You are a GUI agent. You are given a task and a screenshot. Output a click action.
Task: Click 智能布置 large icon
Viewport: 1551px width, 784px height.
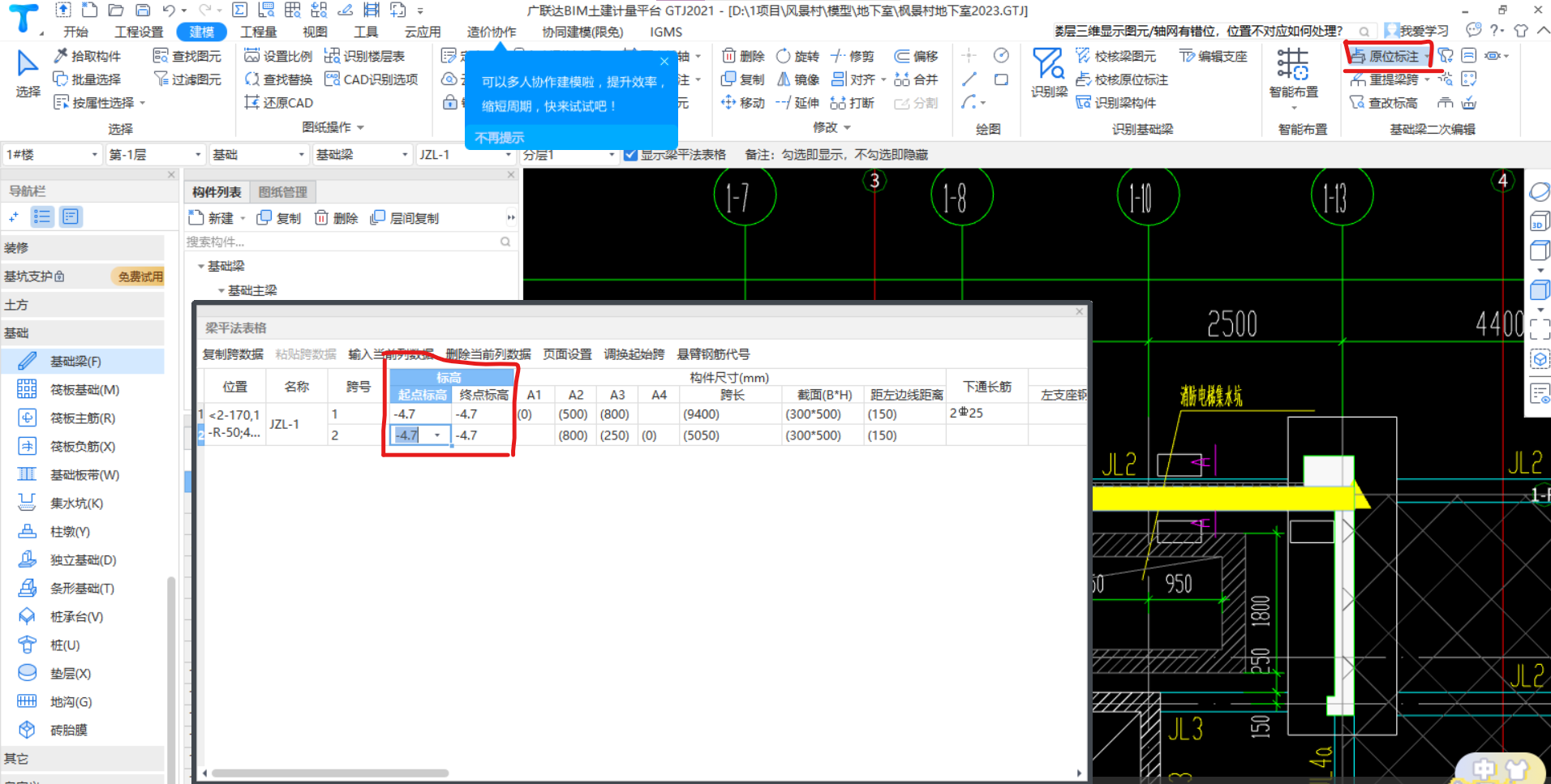(1293, 75)
